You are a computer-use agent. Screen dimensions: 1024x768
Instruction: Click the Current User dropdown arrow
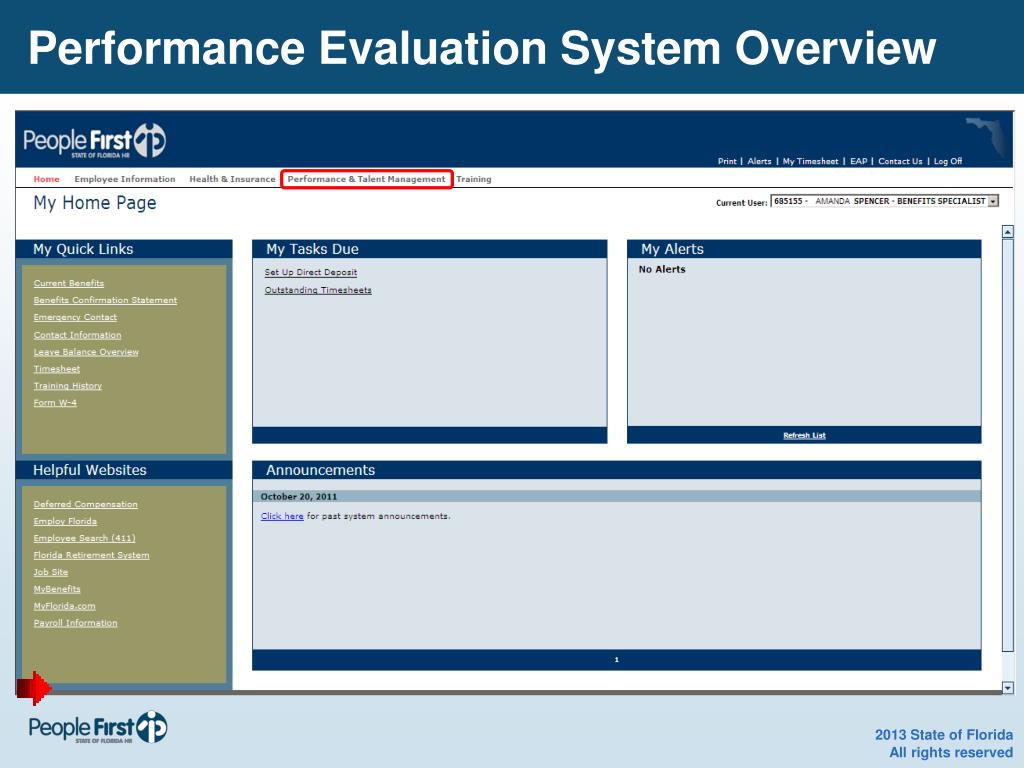point(993,201)
